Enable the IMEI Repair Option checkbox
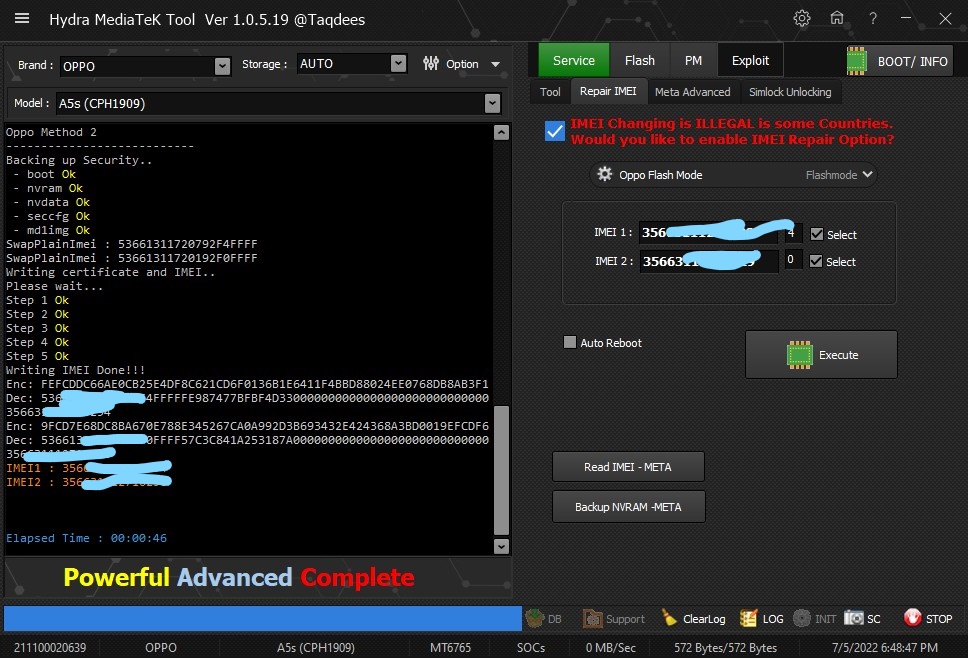The image size is (968, 658). point(554,131)
